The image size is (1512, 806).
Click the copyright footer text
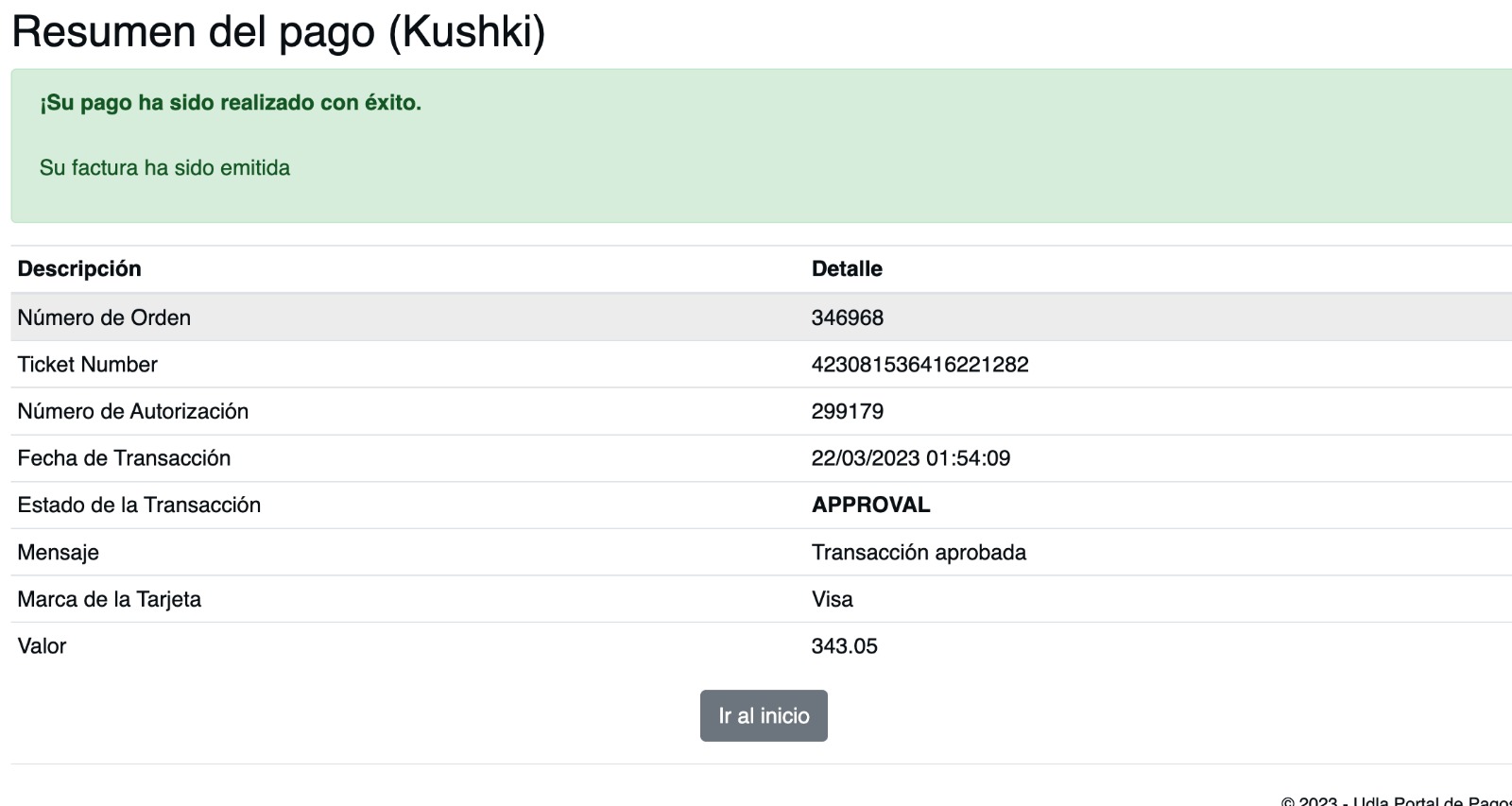[1395, 800]
